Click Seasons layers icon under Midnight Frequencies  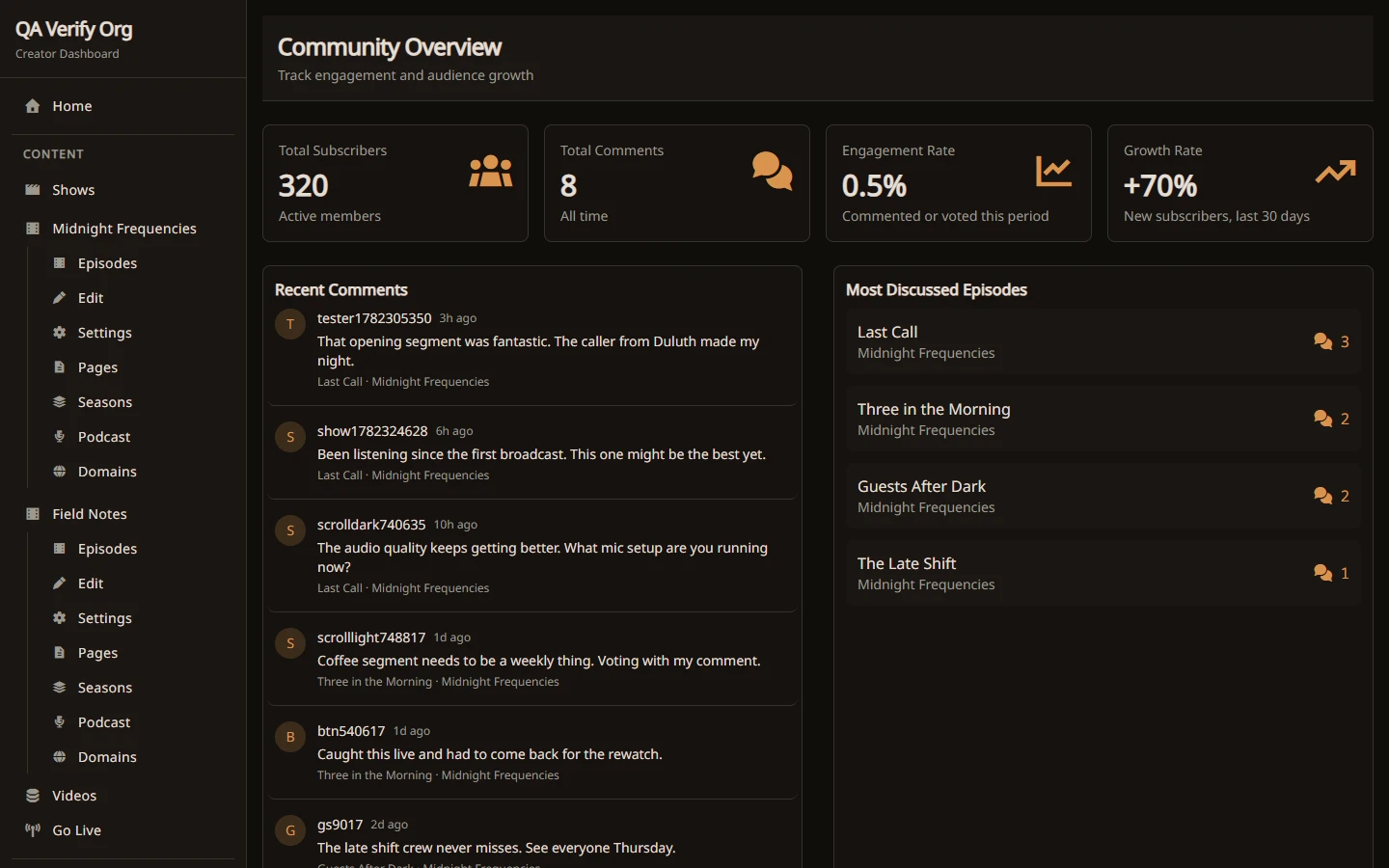point(59,402)
